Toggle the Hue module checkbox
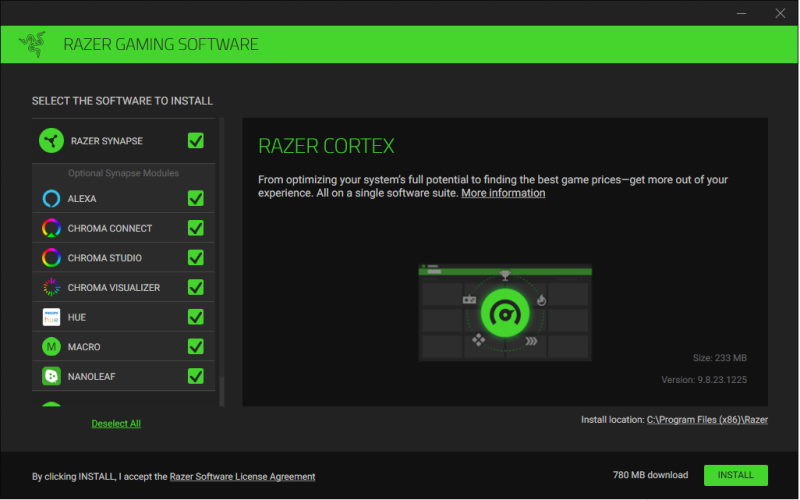 pyautogui.click(x=195, y=317)
